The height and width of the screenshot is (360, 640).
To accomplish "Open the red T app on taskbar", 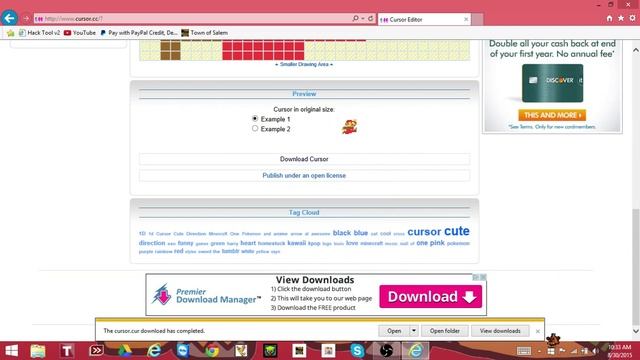I will [x=67, y=351].
